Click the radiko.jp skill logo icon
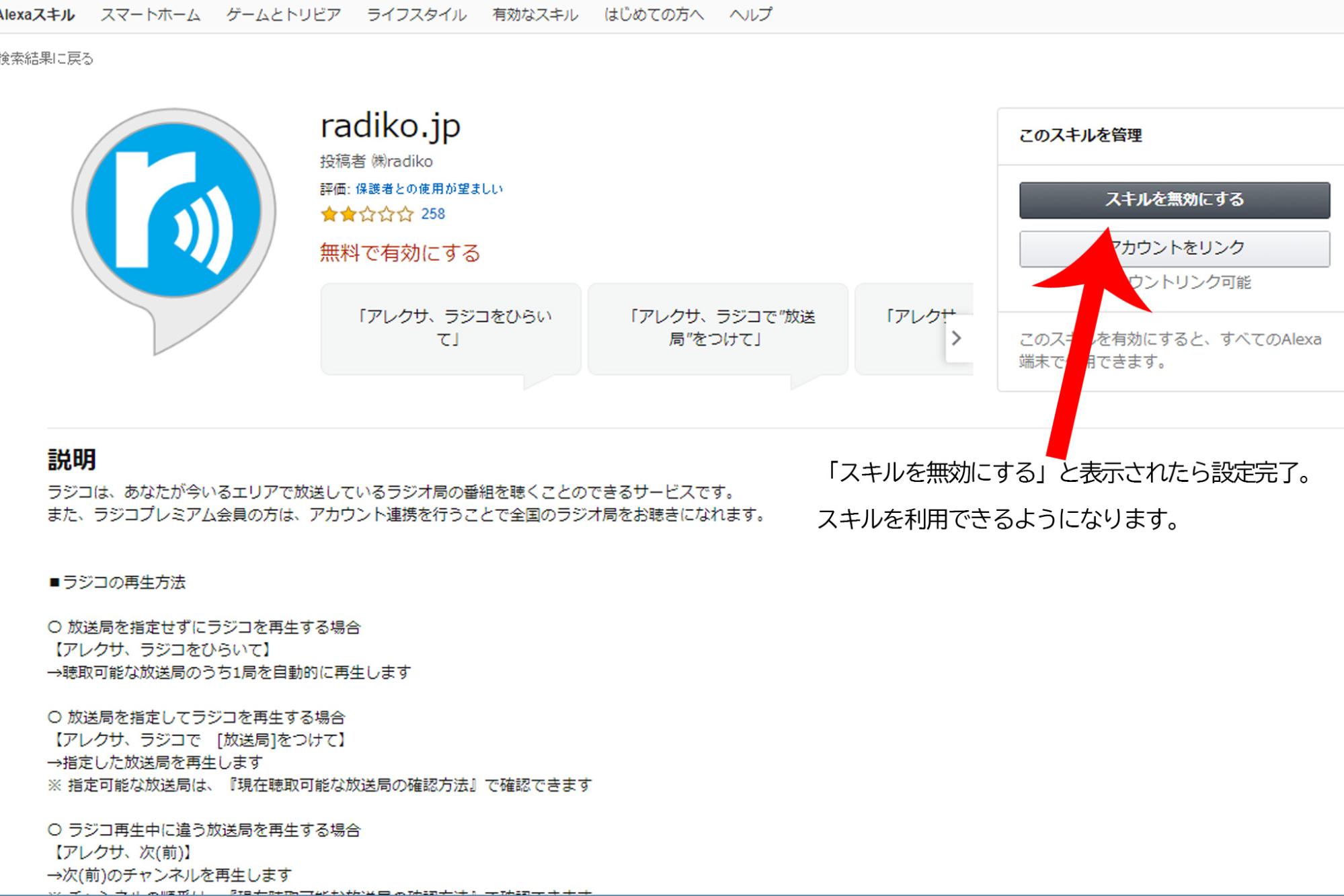Screen dimensions: 1344x896 click(174, 231)
